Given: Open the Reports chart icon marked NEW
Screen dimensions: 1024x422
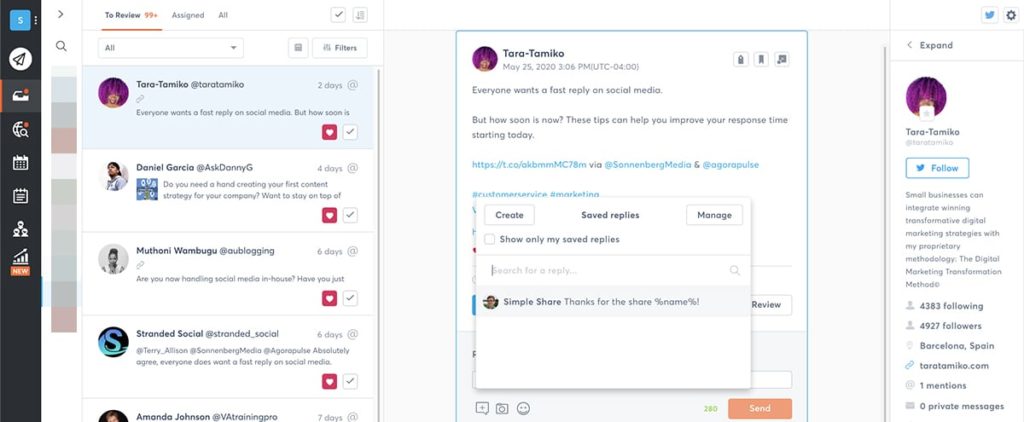Looking at the screenshot, I should [20, 261].
